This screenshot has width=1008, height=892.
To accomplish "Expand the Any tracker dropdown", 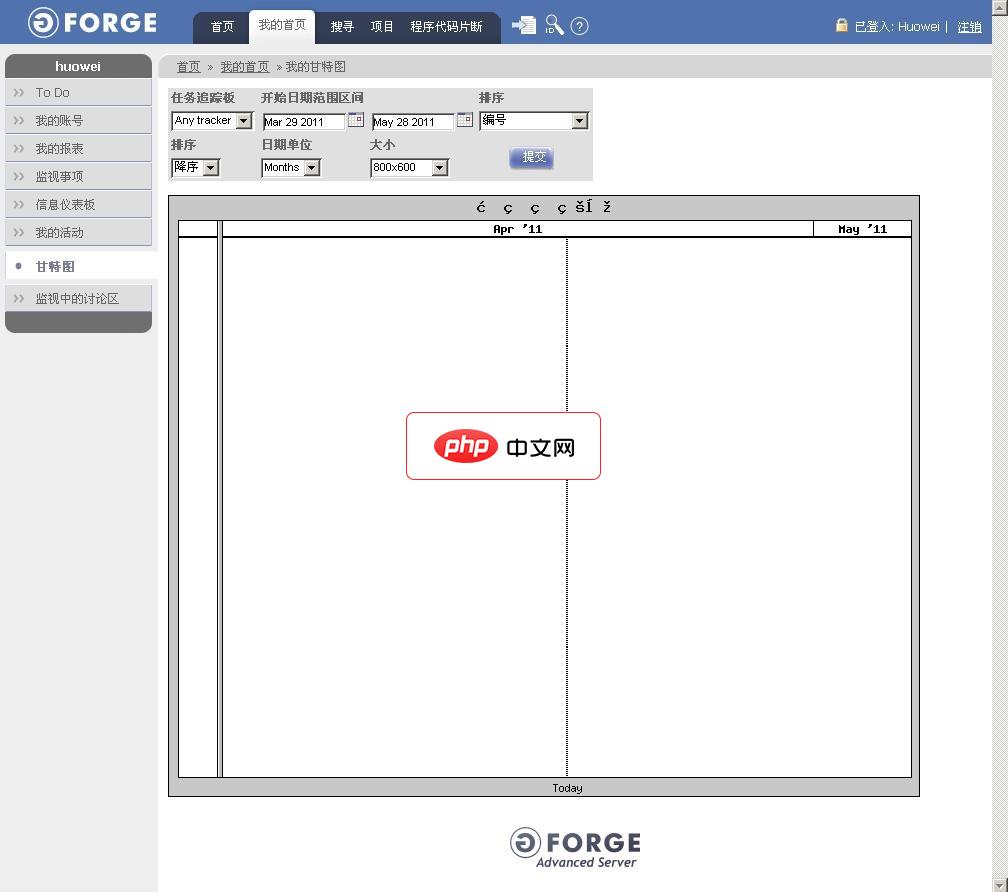I will click(244, 121).
